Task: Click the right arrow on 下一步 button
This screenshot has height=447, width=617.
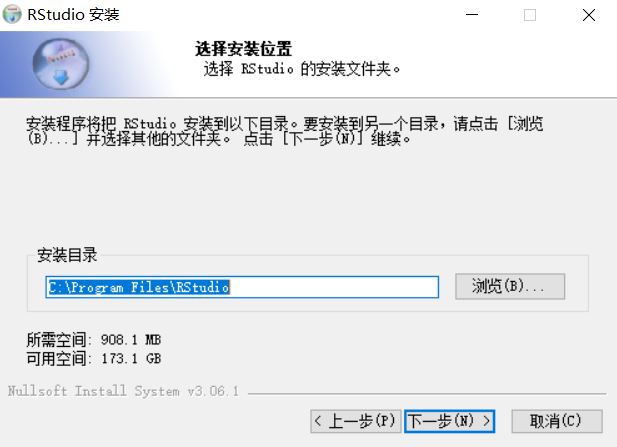Action: (x=487, y=421)
